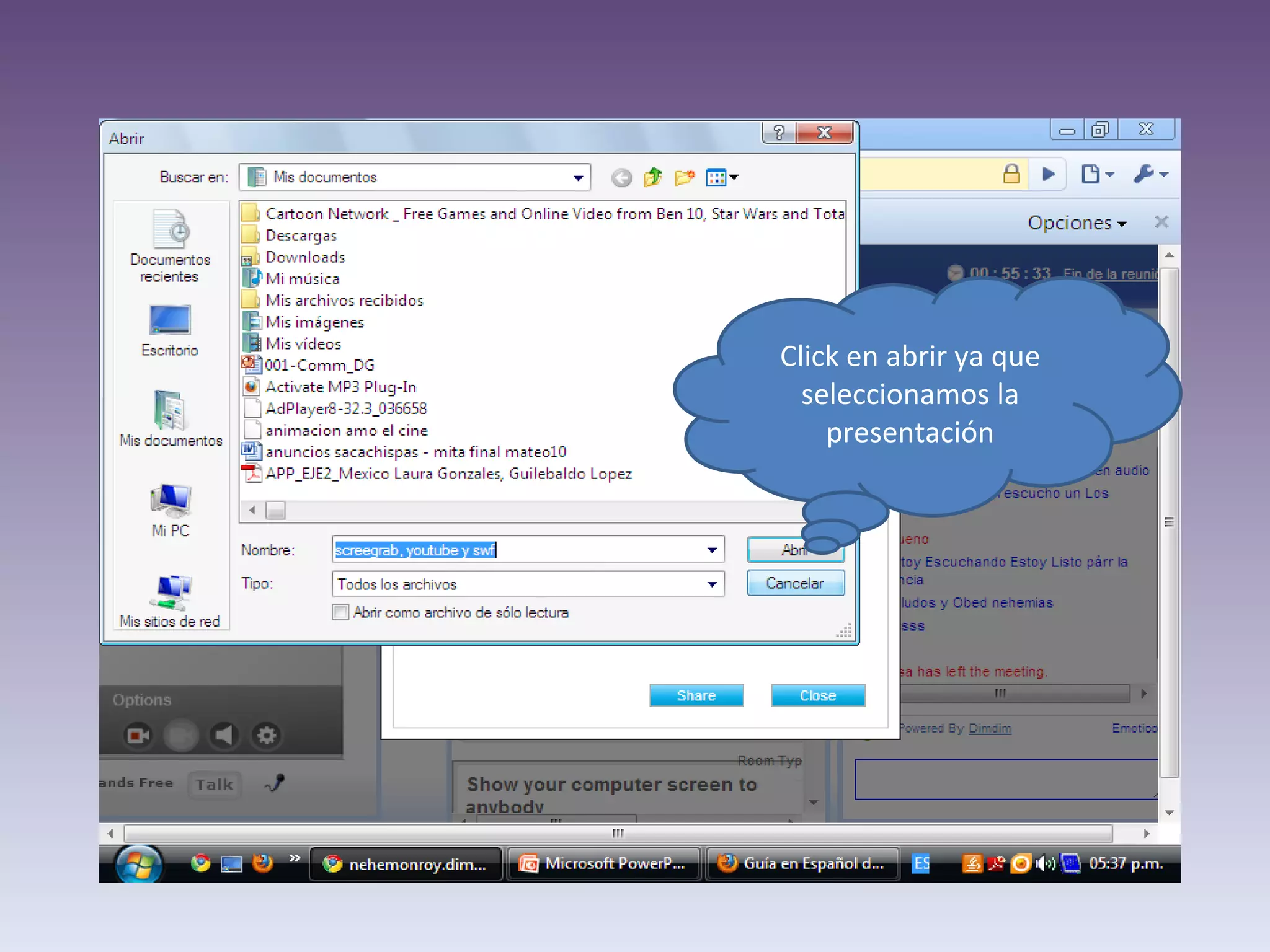1270x952 pixels.
Task: Open the Opciones dropdown in browser
Action: tap(1077, 223)
